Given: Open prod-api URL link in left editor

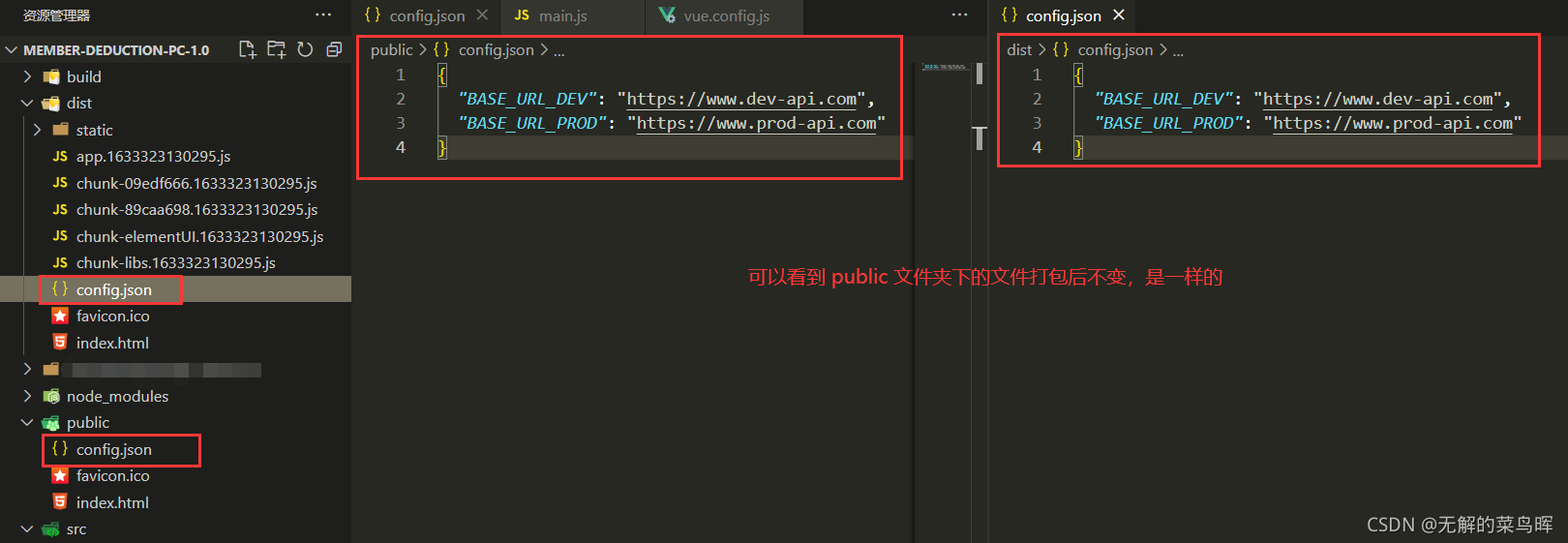Looking at the screenshot, I should pyautogui.click(x=756, y=123).
